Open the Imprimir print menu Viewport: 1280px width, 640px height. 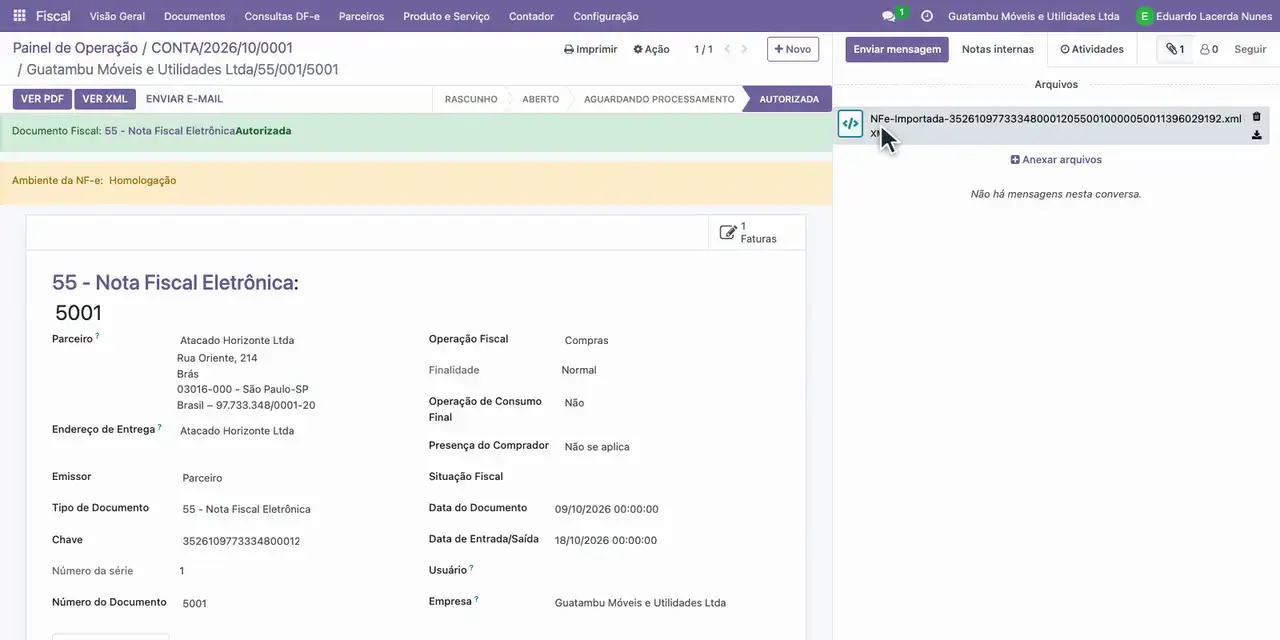point(591,49)
